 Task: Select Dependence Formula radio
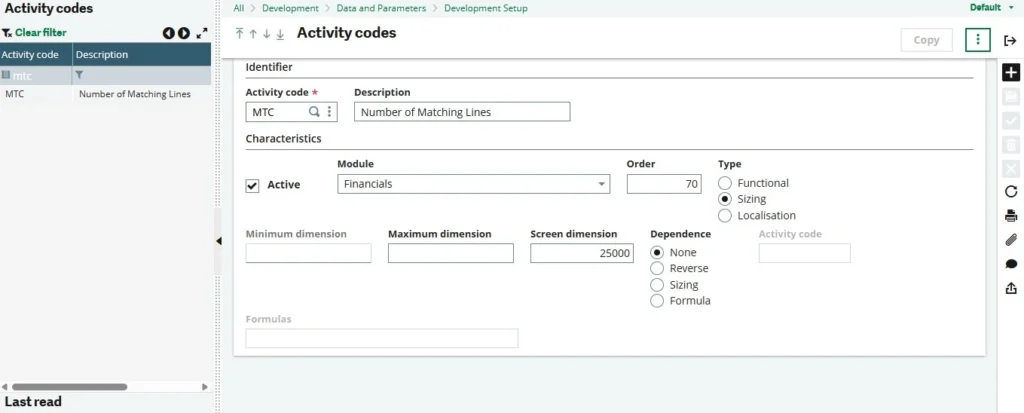click(x=657, y=301)
